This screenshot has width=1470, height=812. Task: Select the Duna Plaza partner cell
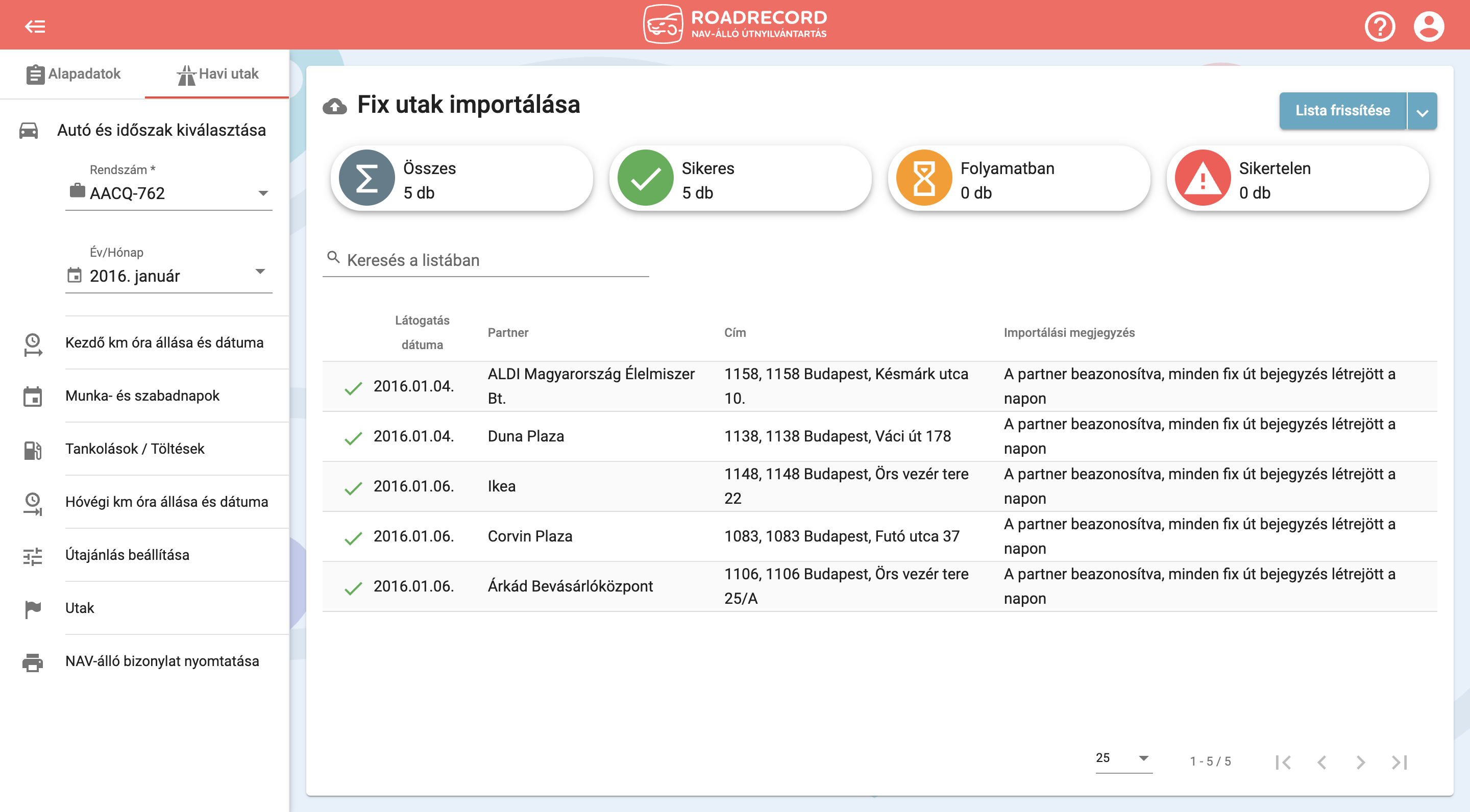[x=526, y=436]
